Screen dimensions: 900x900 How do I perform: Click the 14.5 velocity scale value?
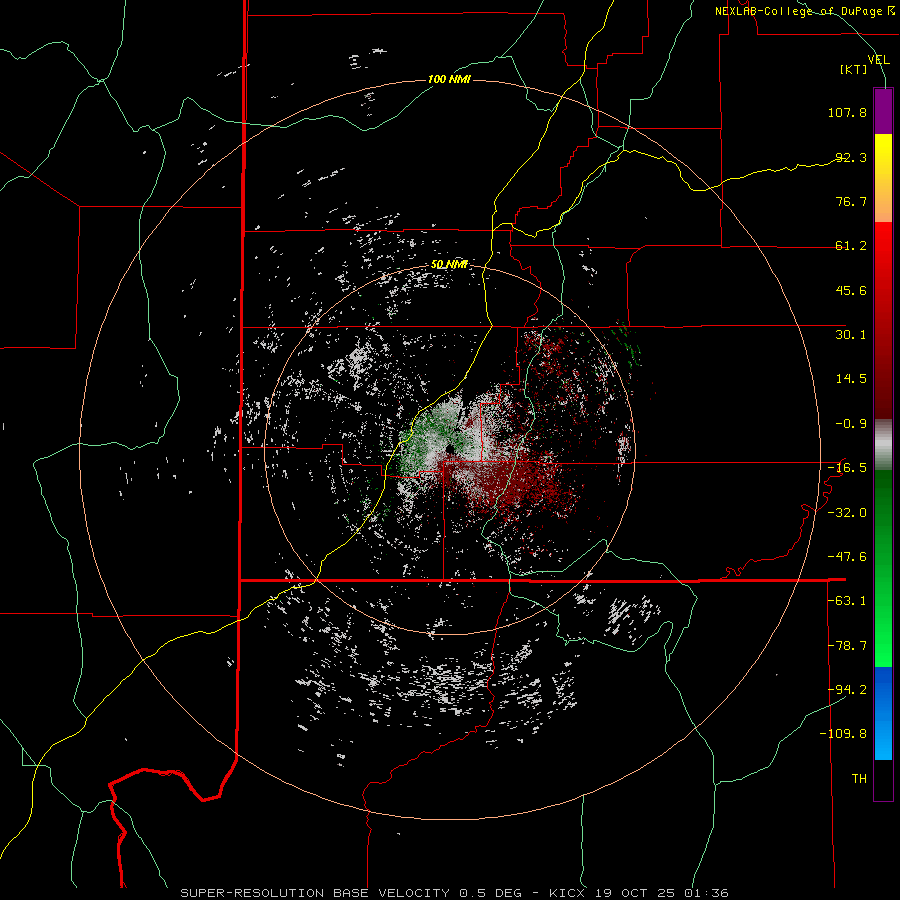click(x=851, y=379)
